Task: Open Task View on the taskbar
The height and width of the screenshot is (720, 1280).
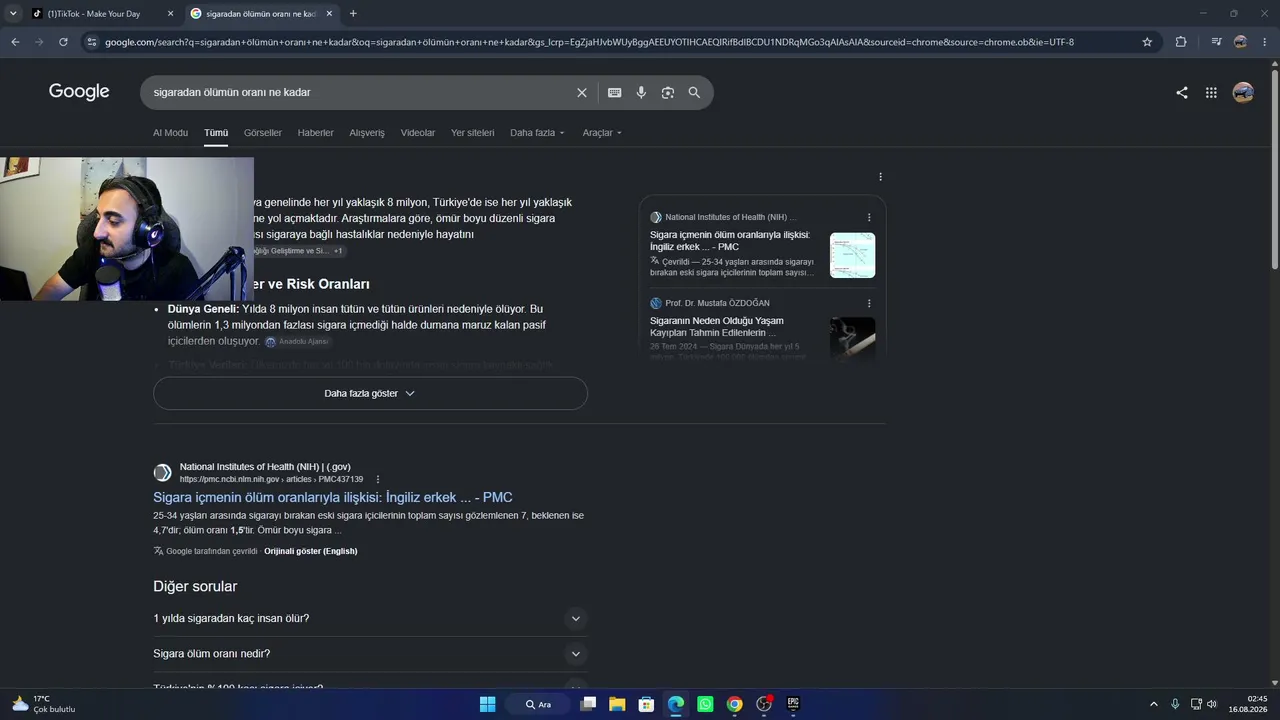Action: (588, 704)
